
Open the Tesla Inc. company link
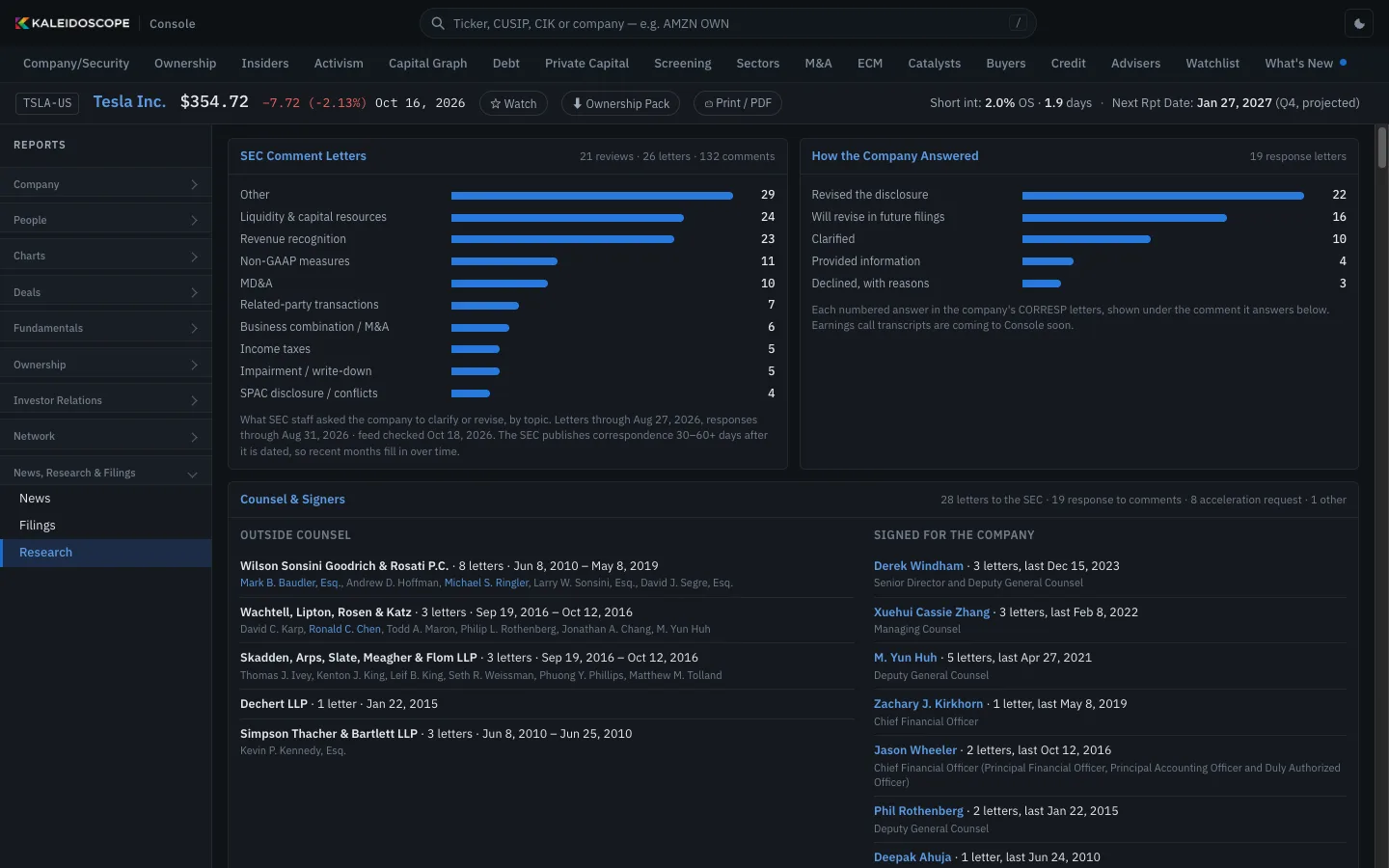click(x=129, y=102)
